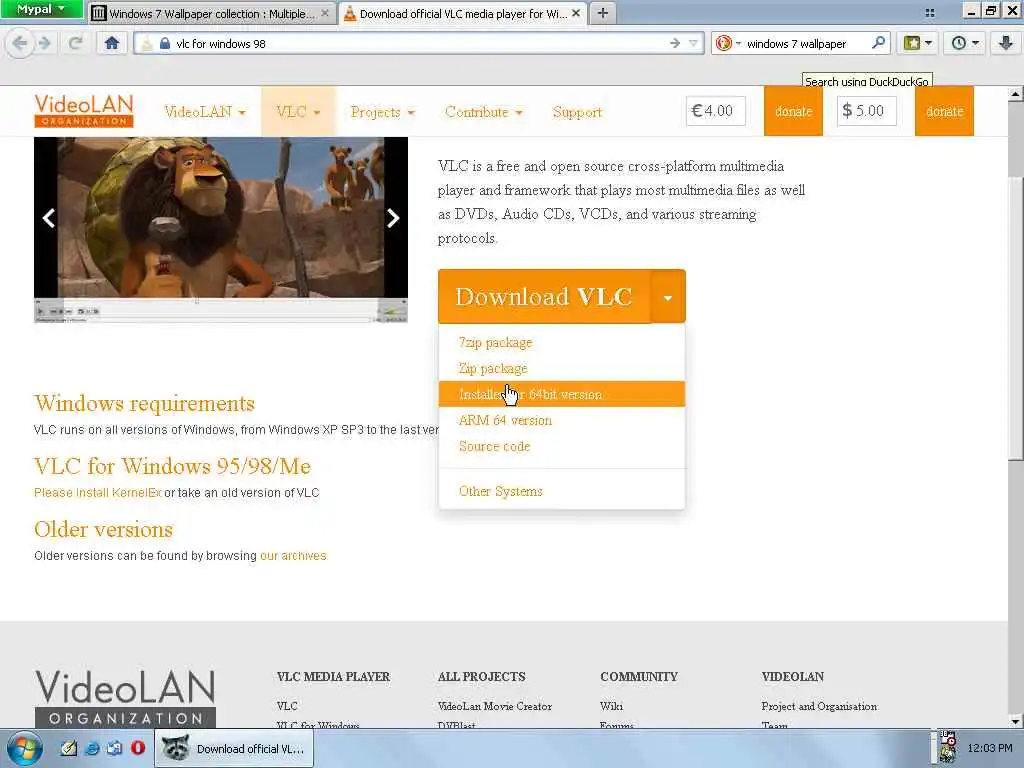
Task: Open the Windows Start orb
Action: [x=24, y=748]
